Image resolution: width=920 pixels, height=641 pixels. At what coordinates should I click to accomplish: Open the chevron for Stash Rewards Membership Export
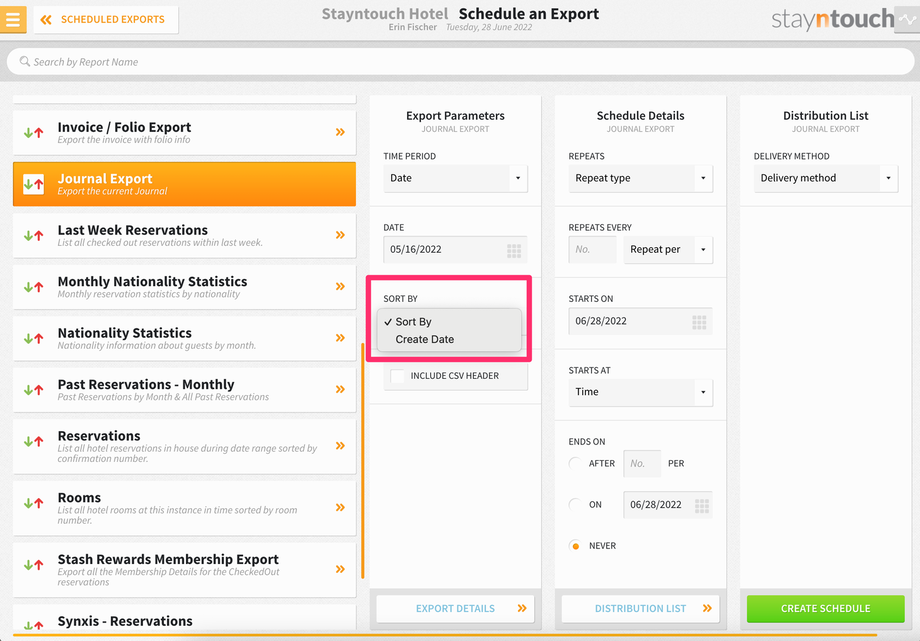click(x=340, y=569)
